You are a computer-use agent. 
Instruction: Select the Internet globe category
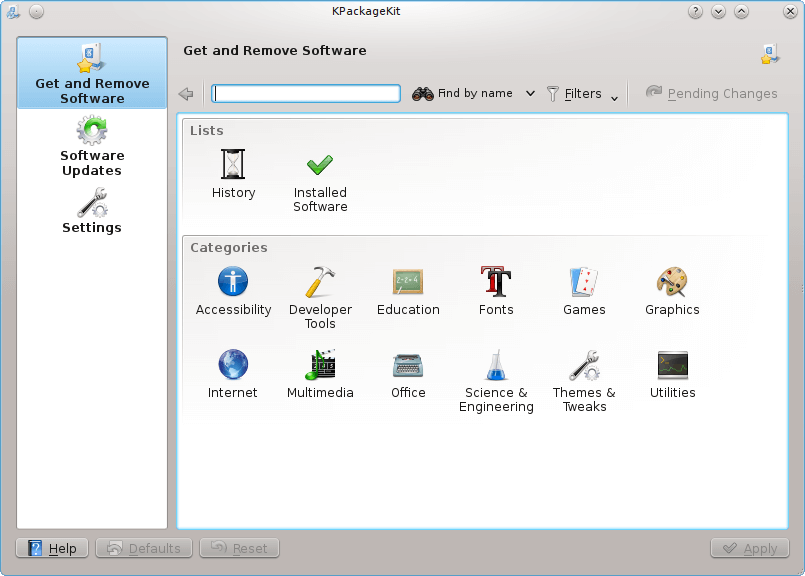click(x=233, y=366)
